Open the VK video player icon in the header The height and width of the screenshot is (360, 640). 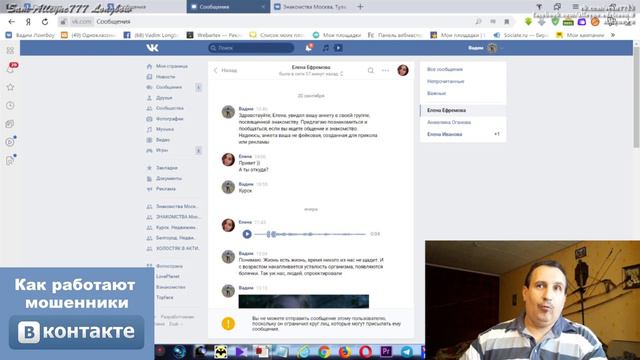coord(338,48)
